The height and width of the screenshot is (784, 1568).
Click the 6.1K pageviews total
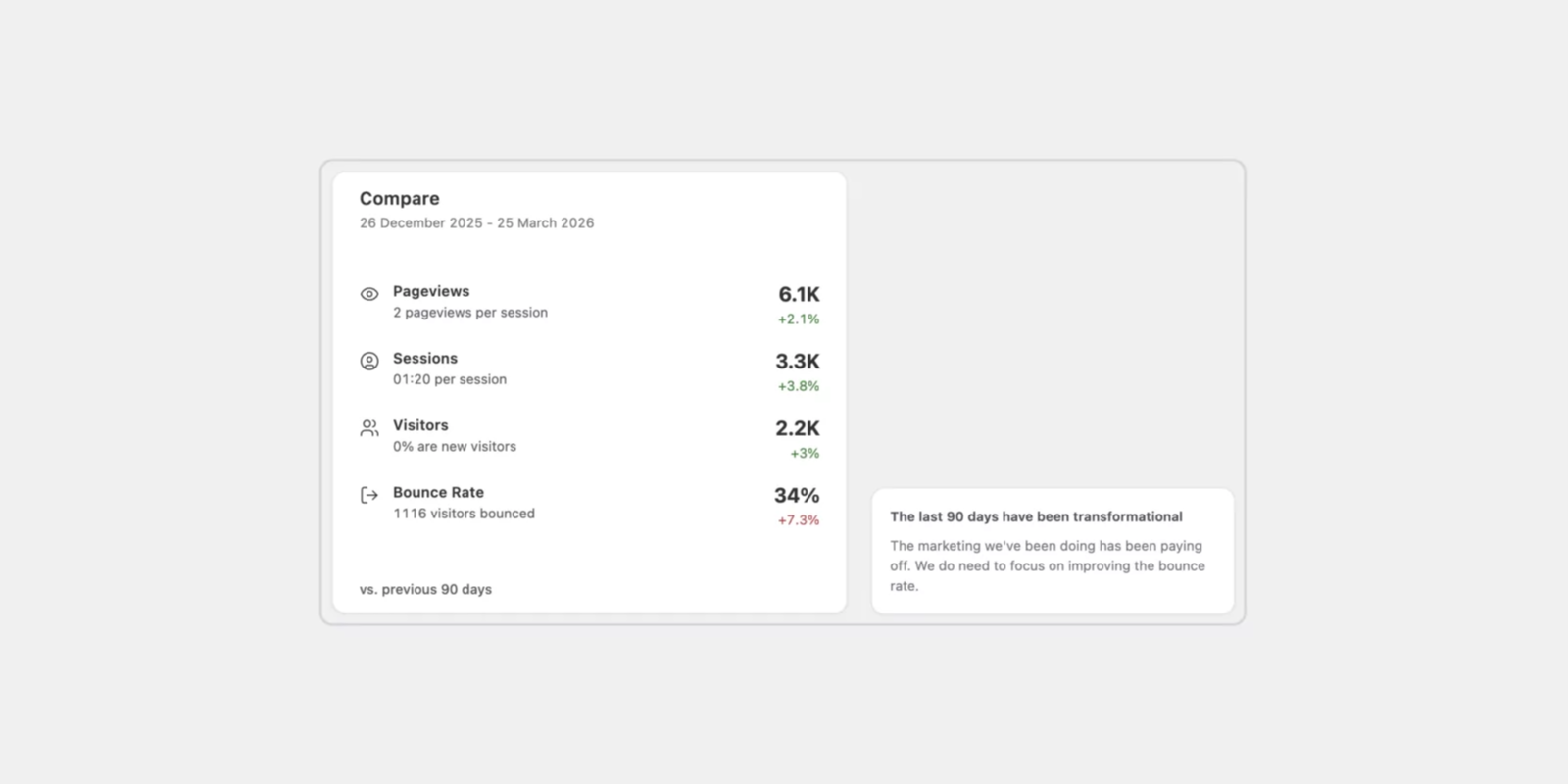coord(799,294)
